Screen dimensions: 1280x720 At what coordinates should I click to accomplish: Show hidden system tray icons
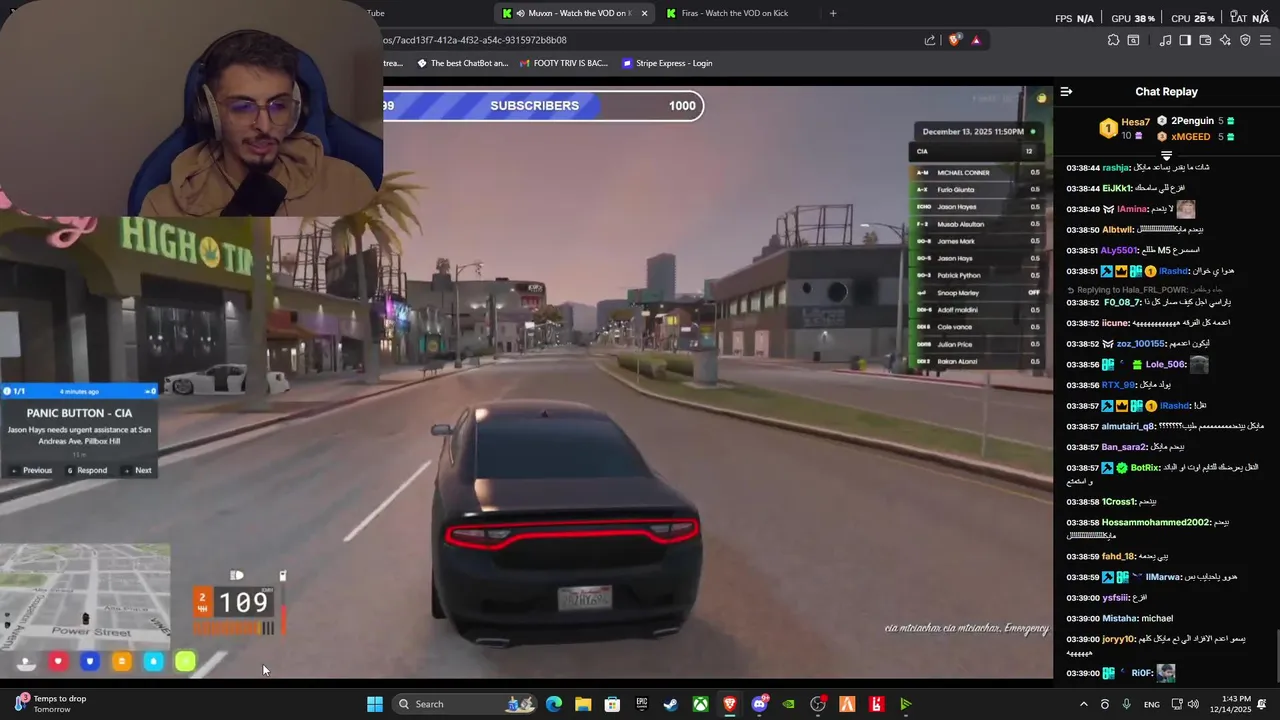pos(1083,704)
